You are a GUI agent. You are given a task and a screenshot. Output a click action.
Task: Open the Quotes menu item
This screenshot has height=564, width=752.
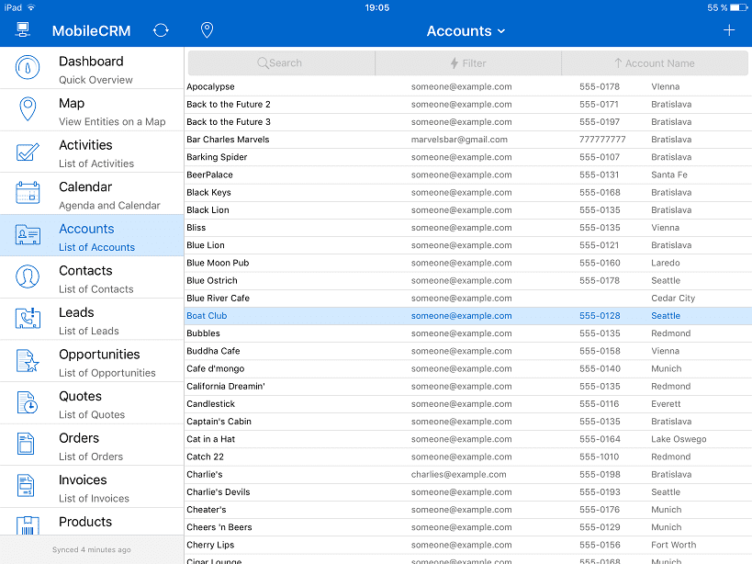tap(92, 404)
